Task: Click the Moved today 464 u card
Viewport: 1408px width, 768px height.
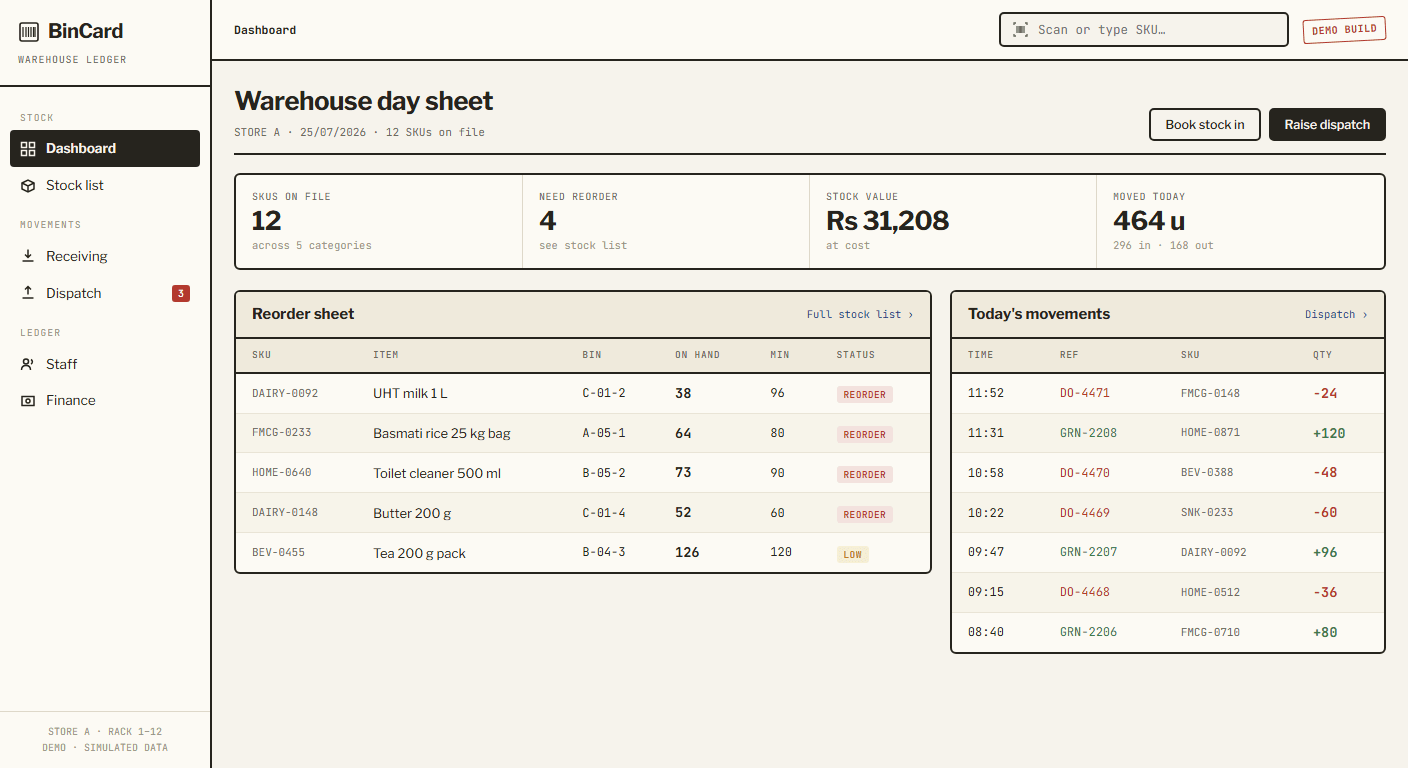Action: 1240,222
